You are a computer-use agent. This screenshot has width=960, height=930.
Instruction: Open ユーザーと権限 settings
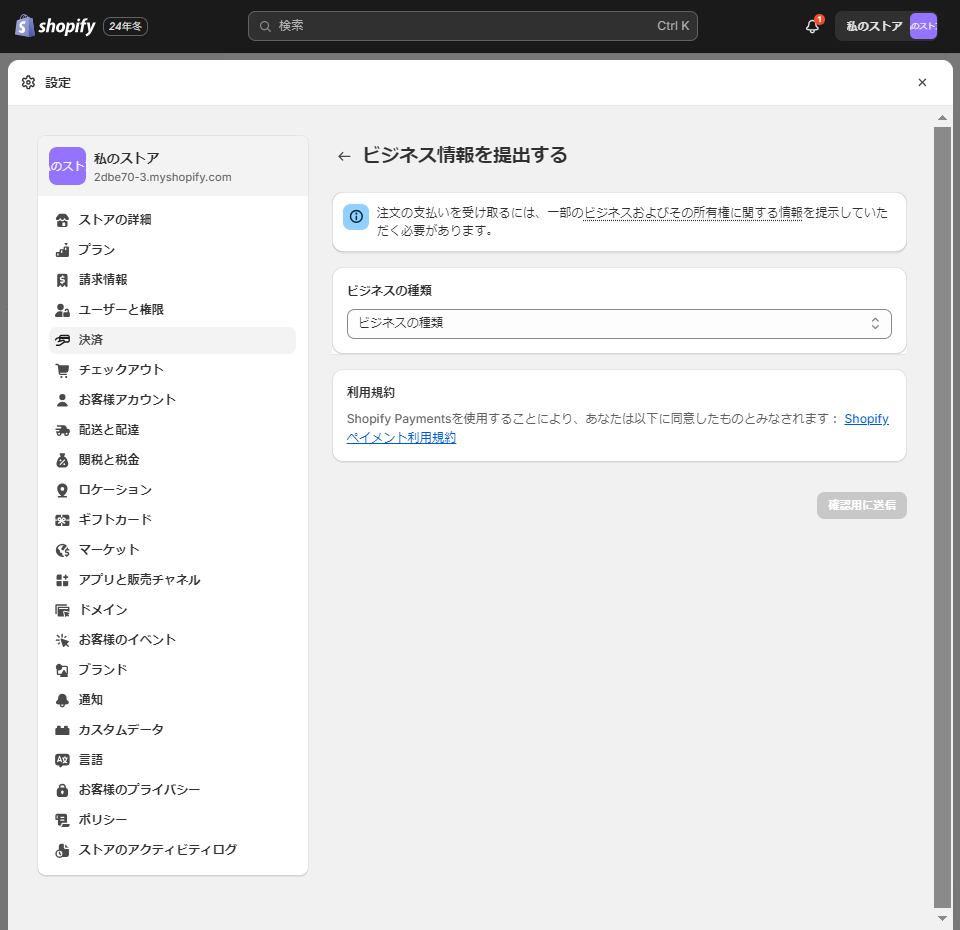172,310
